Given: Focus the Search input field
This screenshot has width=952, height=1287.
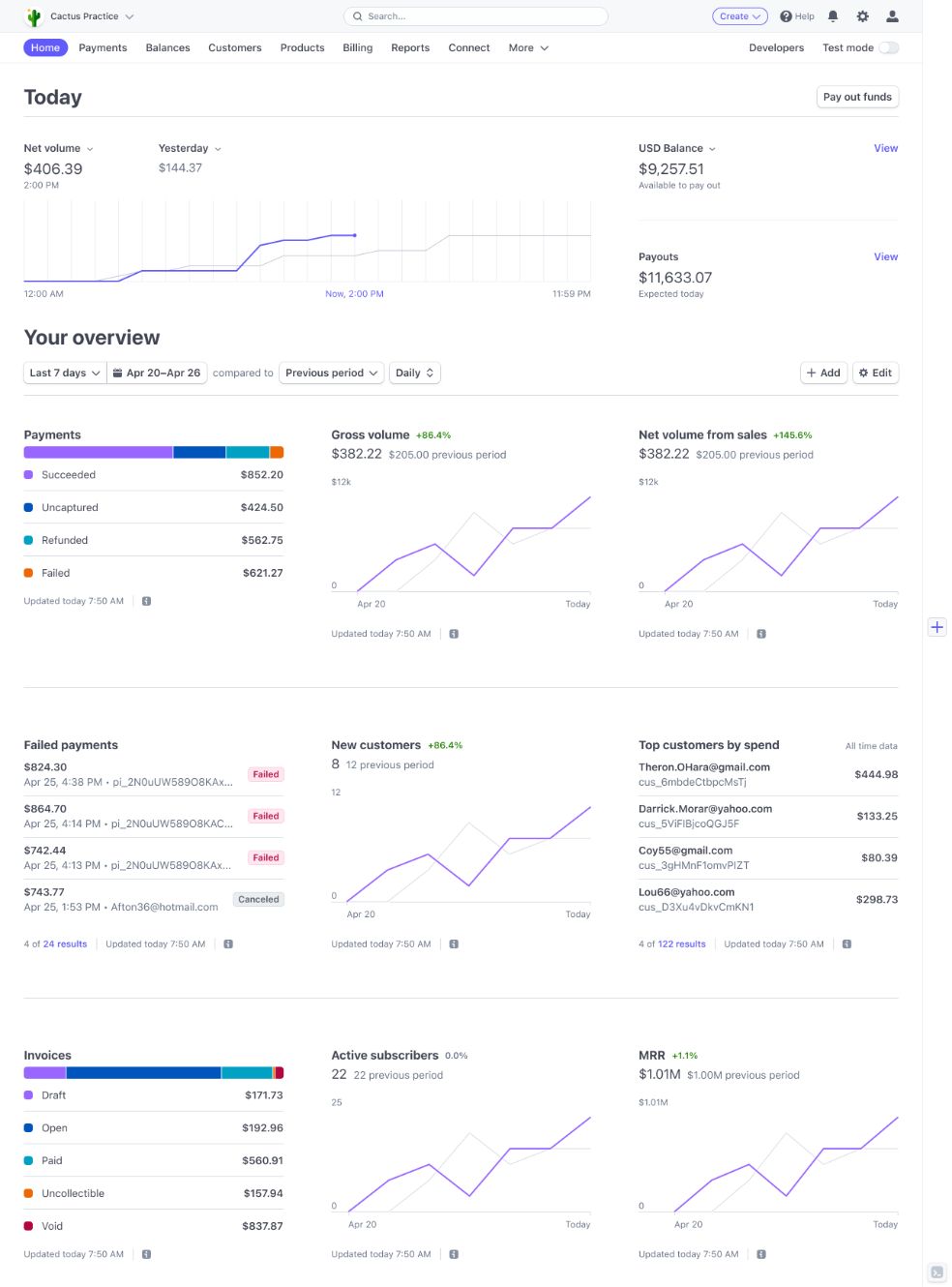Looking at the screenshot, I should pyautogui.click(x=476, y=16).
